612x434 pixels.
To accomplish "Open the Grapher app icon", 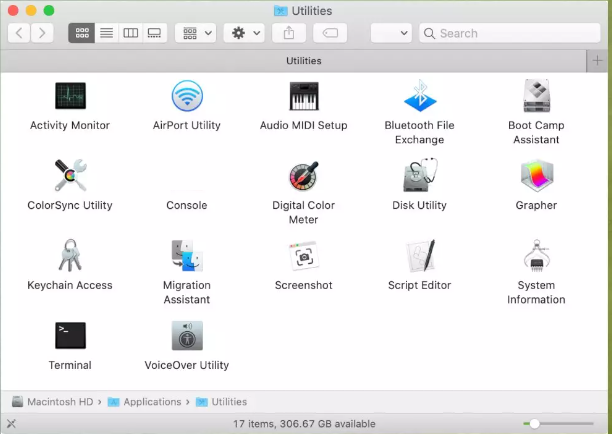I will click(536, 175).
